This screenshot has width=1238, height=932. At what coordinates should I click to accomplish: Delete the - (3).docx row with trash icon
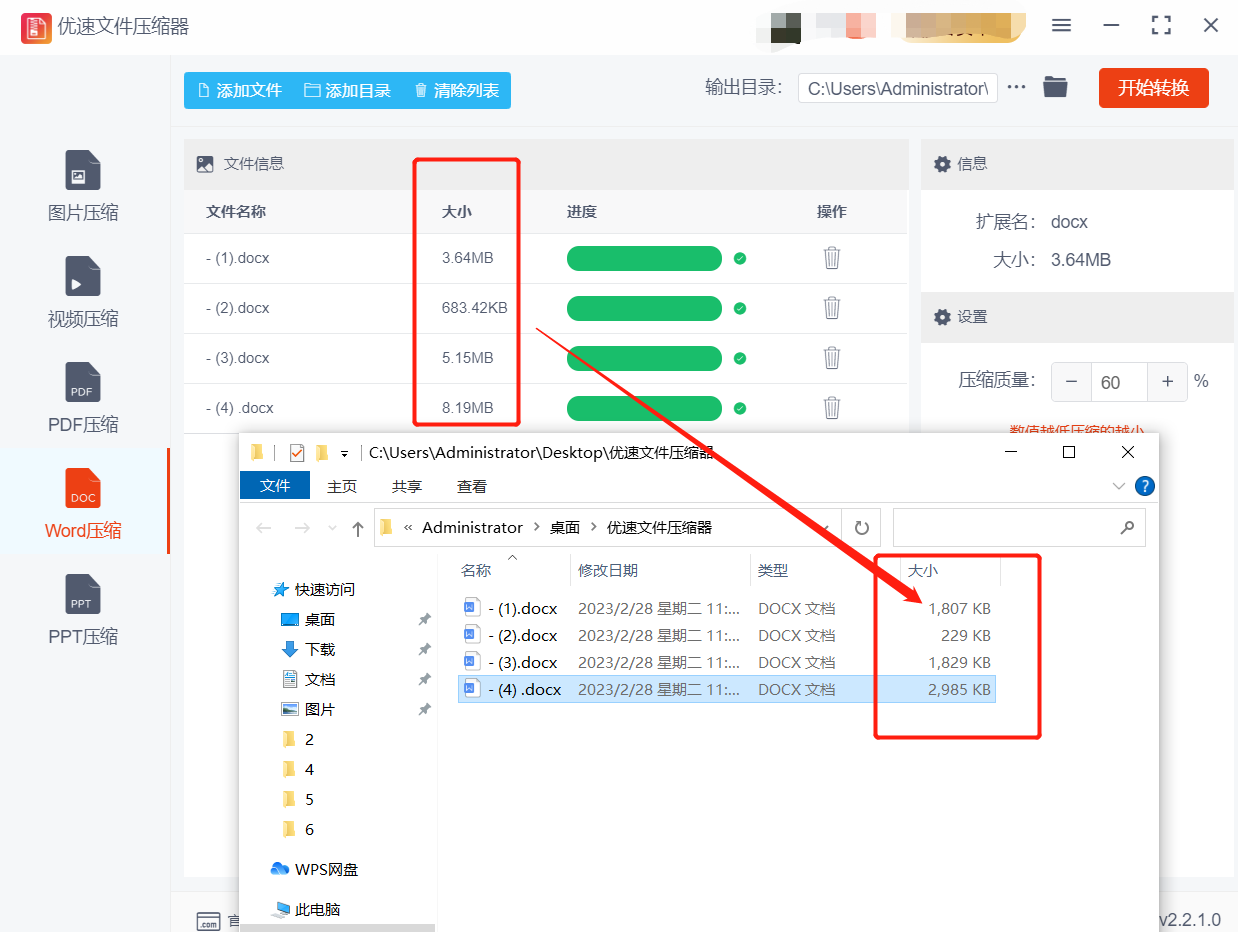click(832, 358)
